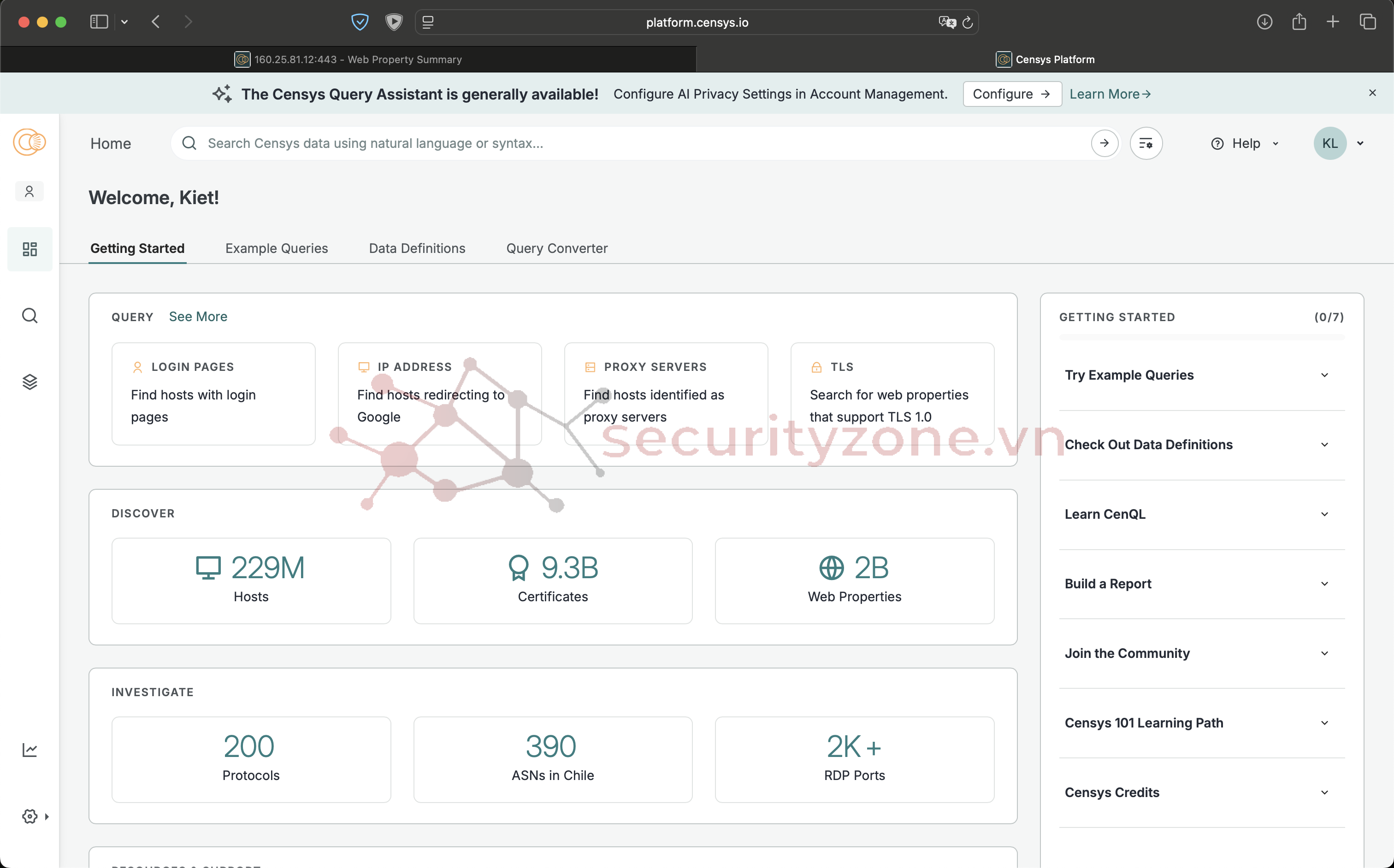Click the Getting Started progress bar
This screenshot has height=868, width=1394.
coord(1202,338)
